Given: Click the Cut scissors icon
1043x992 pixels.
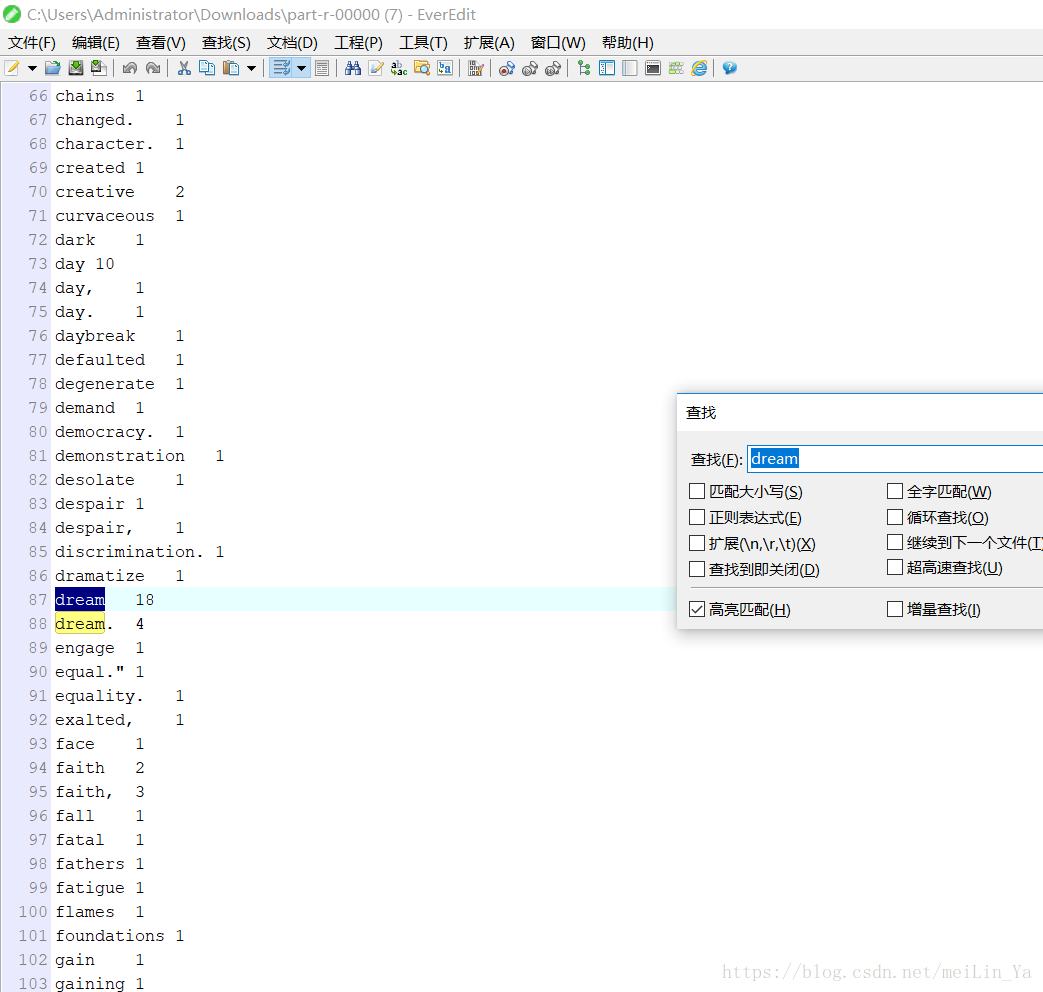Looking at the screenshot, I should [184, 68].
